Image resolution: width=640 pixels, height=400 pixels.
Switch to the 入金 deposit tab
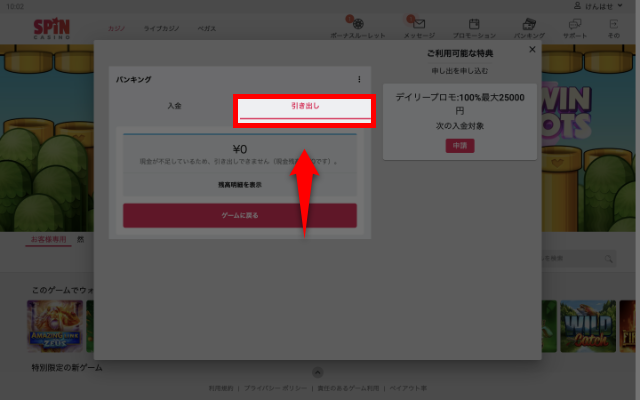click(174, 105)
